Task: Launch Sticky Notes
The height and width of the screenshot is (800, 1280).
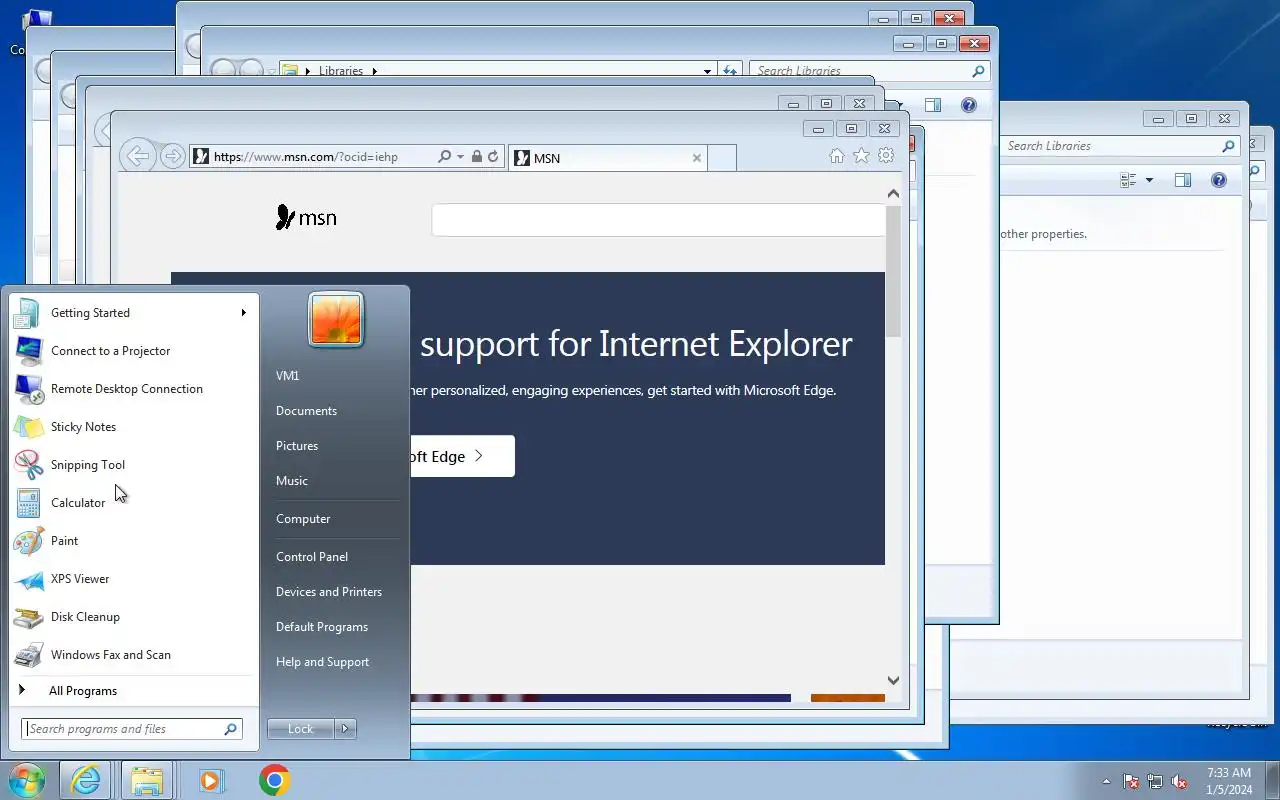Action: (x=133, y=427)
